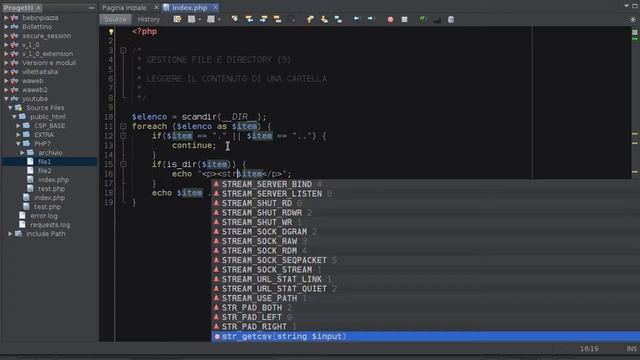Viewport: 640px width, 360px height.
Task: Select the villettaitalia project
Action: 40,72
